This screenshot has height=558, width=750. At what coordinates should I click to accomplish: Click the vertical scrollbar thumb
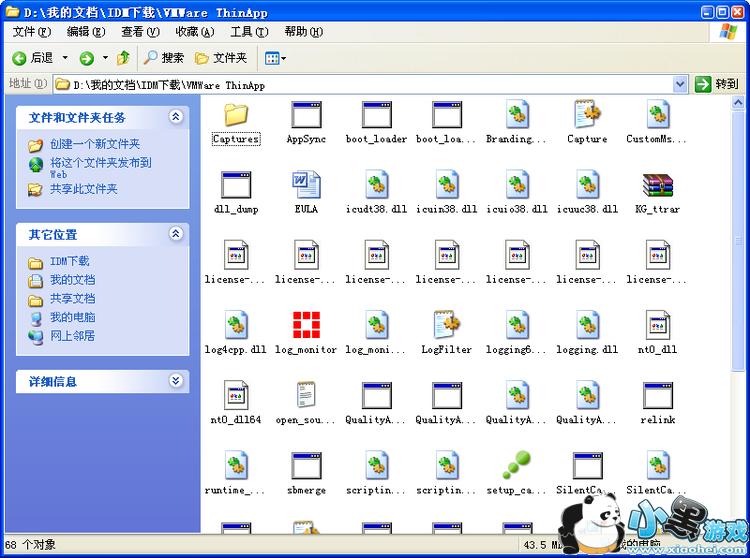click(738, 241)
